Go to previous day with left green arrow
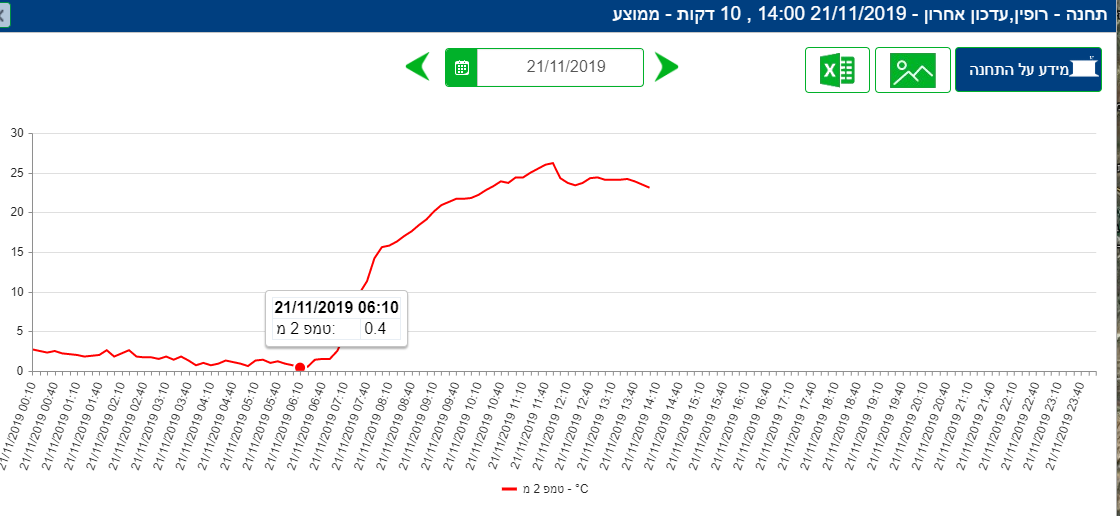The image size is (1120, 516). click(417, 68)
